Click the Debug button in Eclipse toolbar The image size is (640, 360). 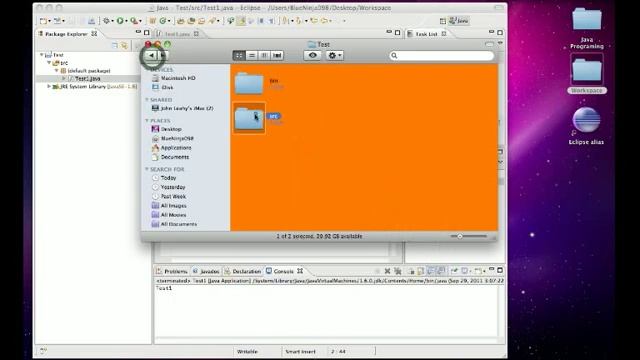coord(107,20)
